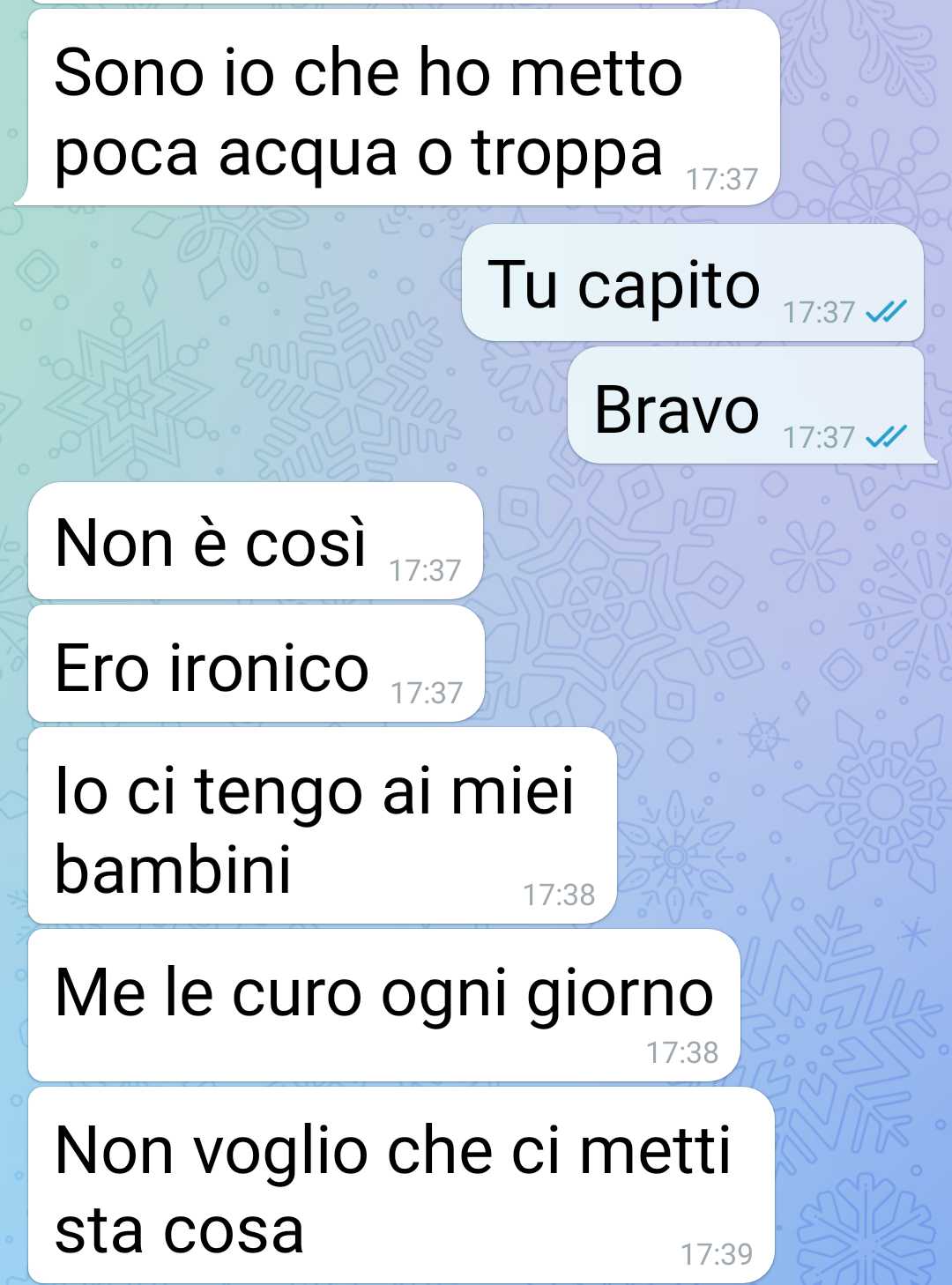Select the 'Non voglio che ci metti sta cosa' message

[x=402, y=1185]
